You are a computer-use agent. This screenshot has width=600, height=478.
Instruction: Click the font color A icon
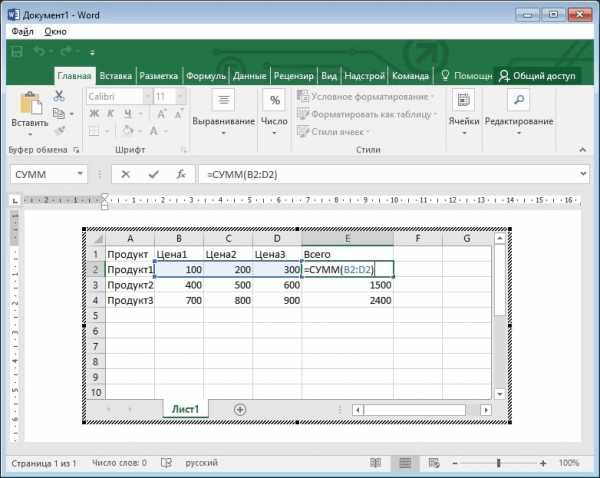pos(154,131)
